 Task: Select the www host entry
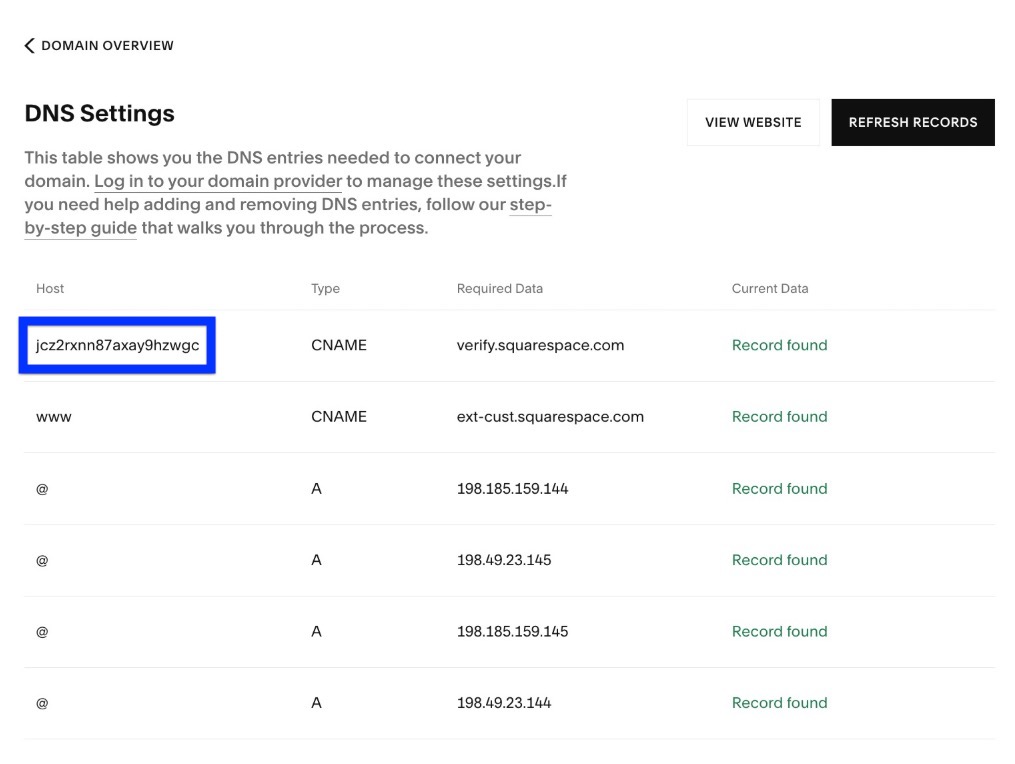53,416
